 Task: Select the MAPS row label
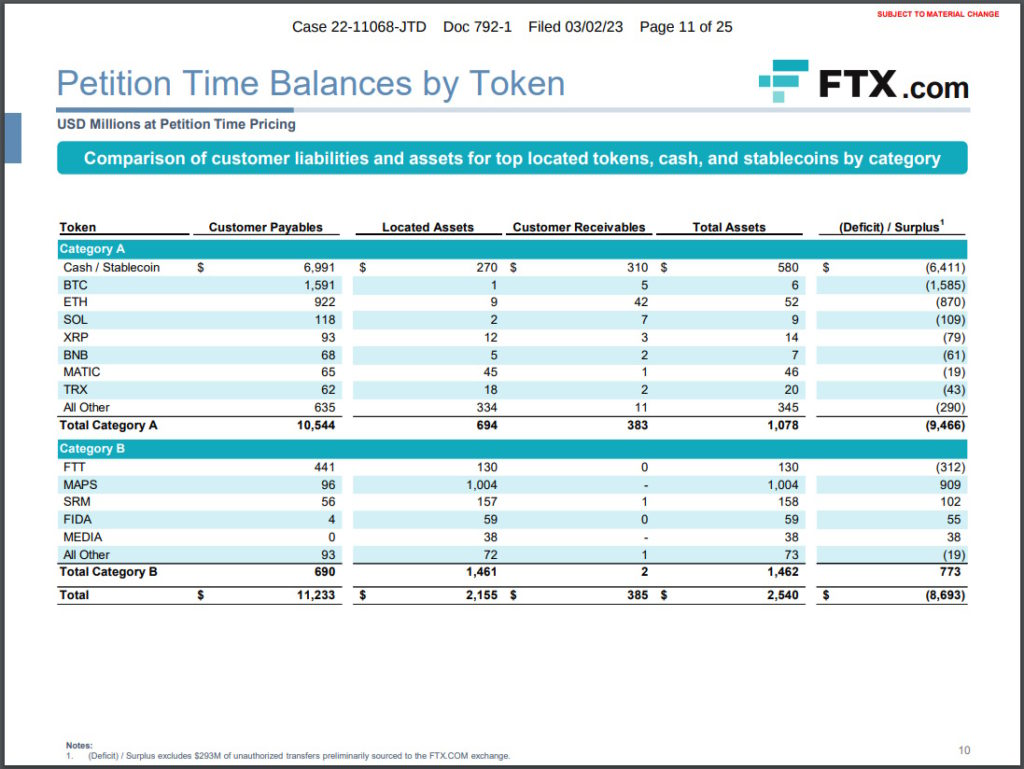point(80,484)
